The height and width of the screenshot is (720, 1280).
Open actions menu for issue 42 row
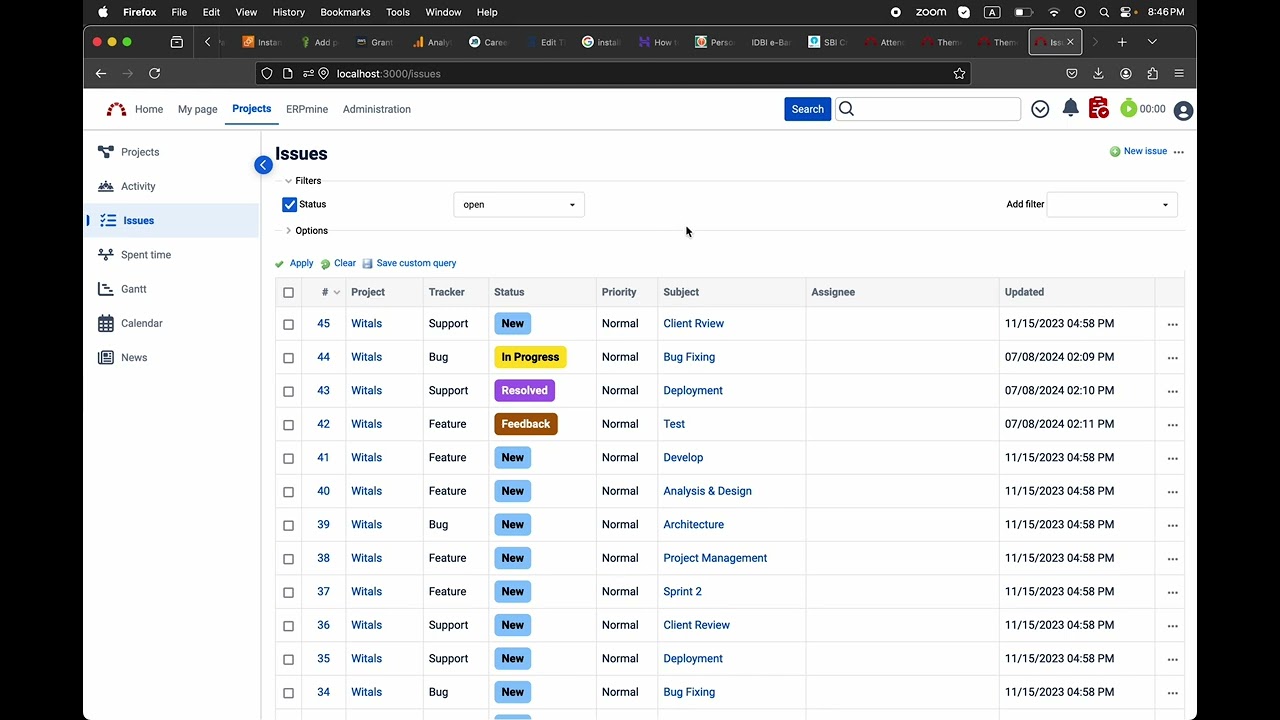1172,425
